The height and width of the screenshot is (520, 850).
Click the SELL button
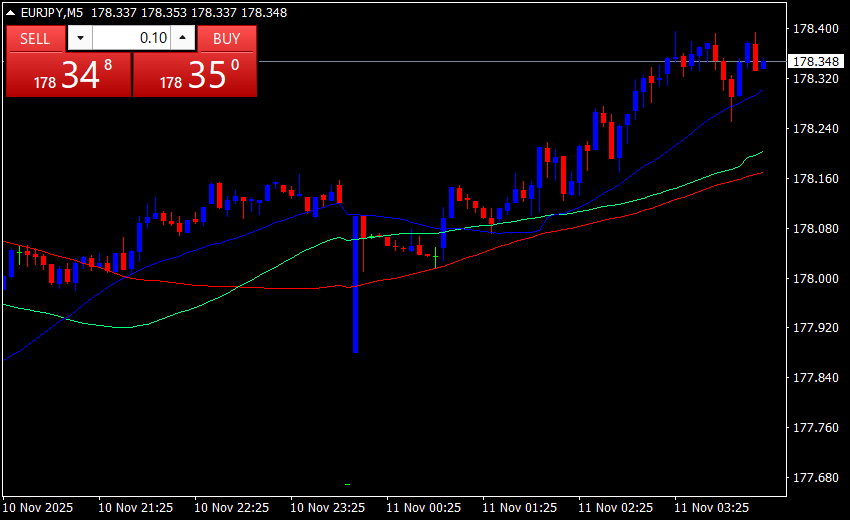click(35, 39)
